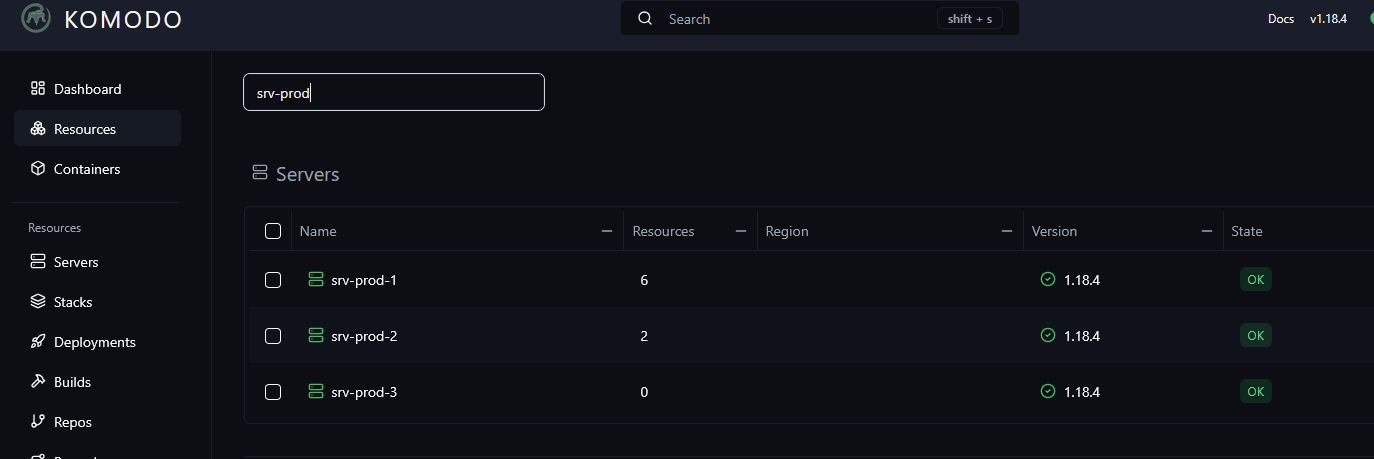Viewport: 1374px width, 459px height.
Task: Check the box for srv-prod-2
Action: tap(273, 336)
